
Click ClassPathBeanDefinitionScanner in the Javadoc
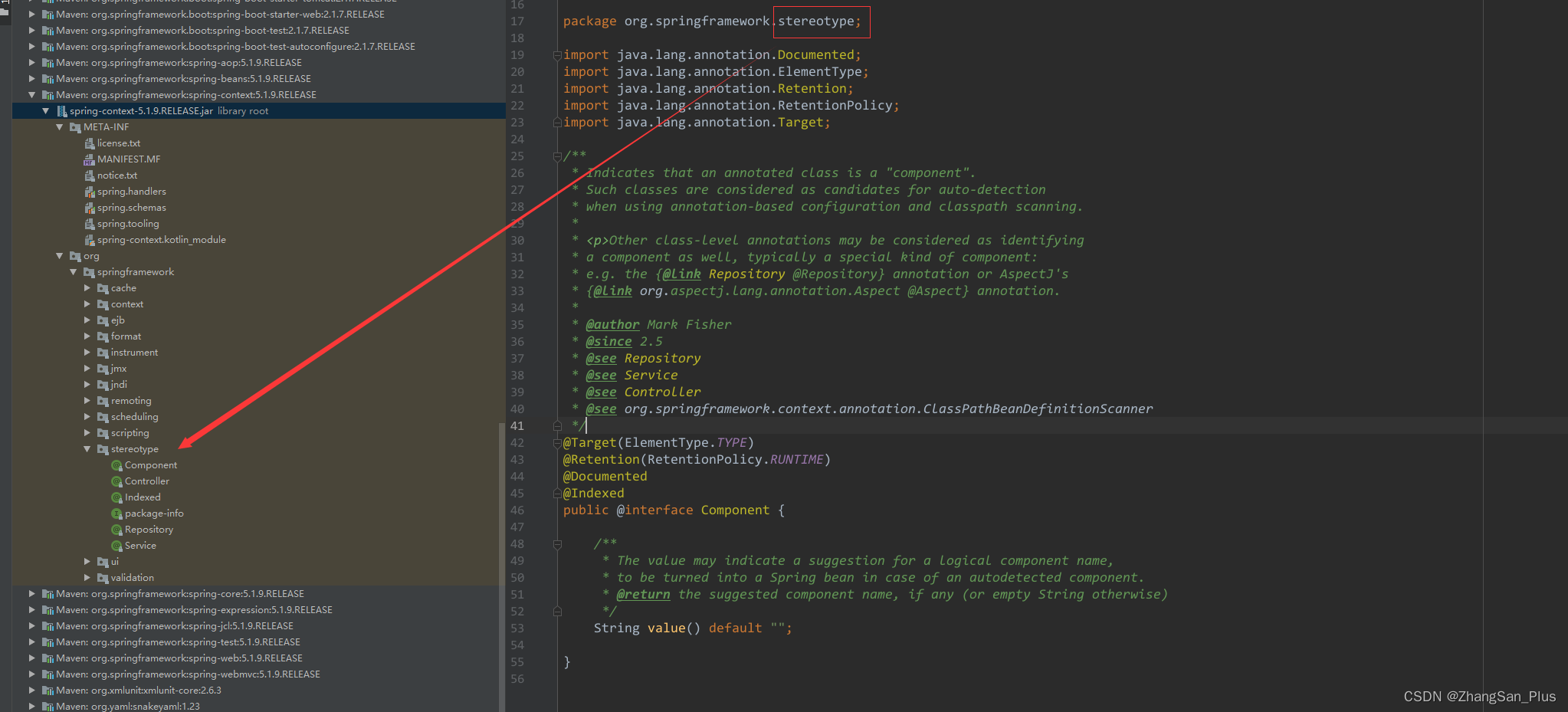1038,409
